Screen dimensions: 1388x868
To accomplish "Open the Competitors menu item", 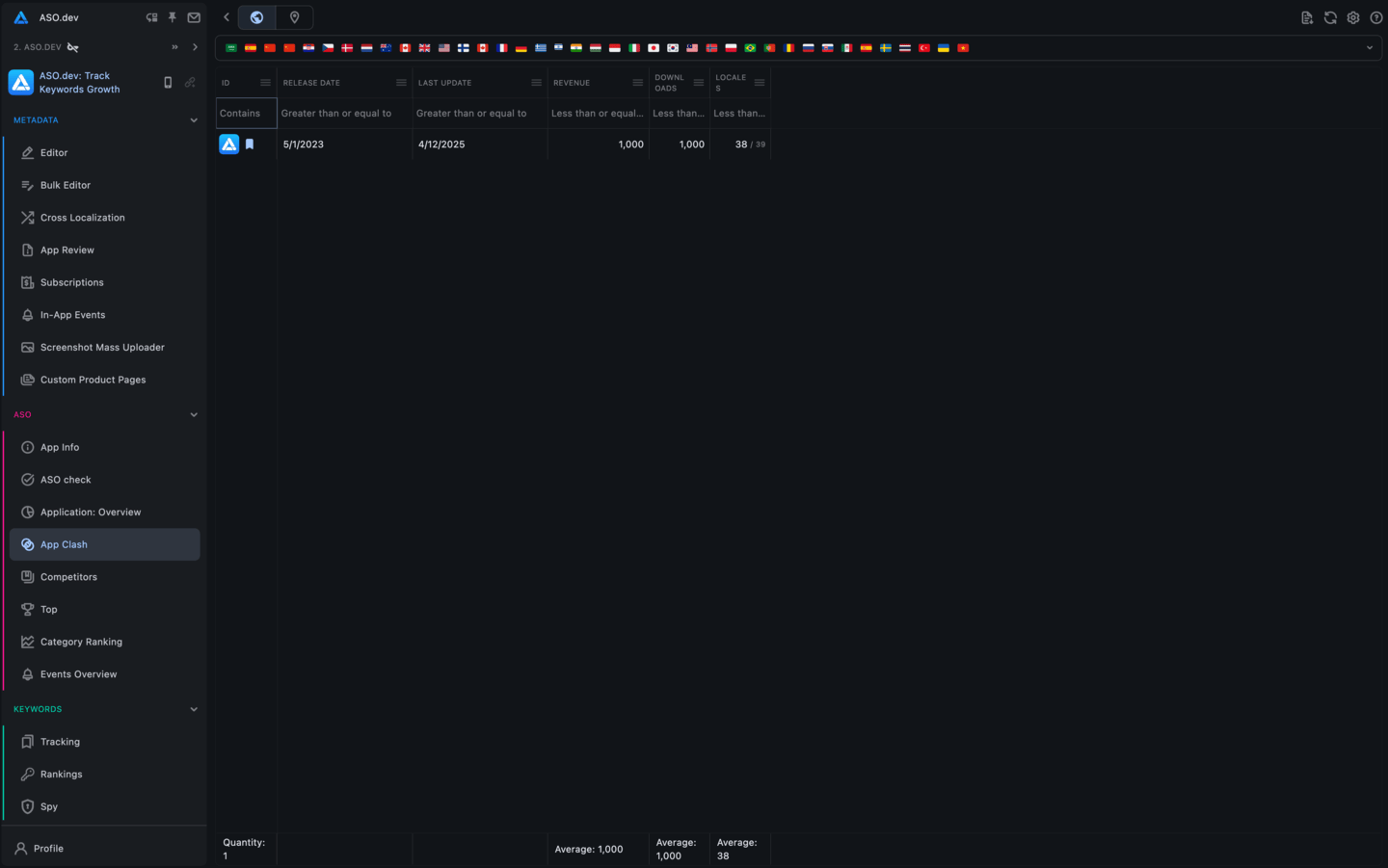I will [68, 577].
